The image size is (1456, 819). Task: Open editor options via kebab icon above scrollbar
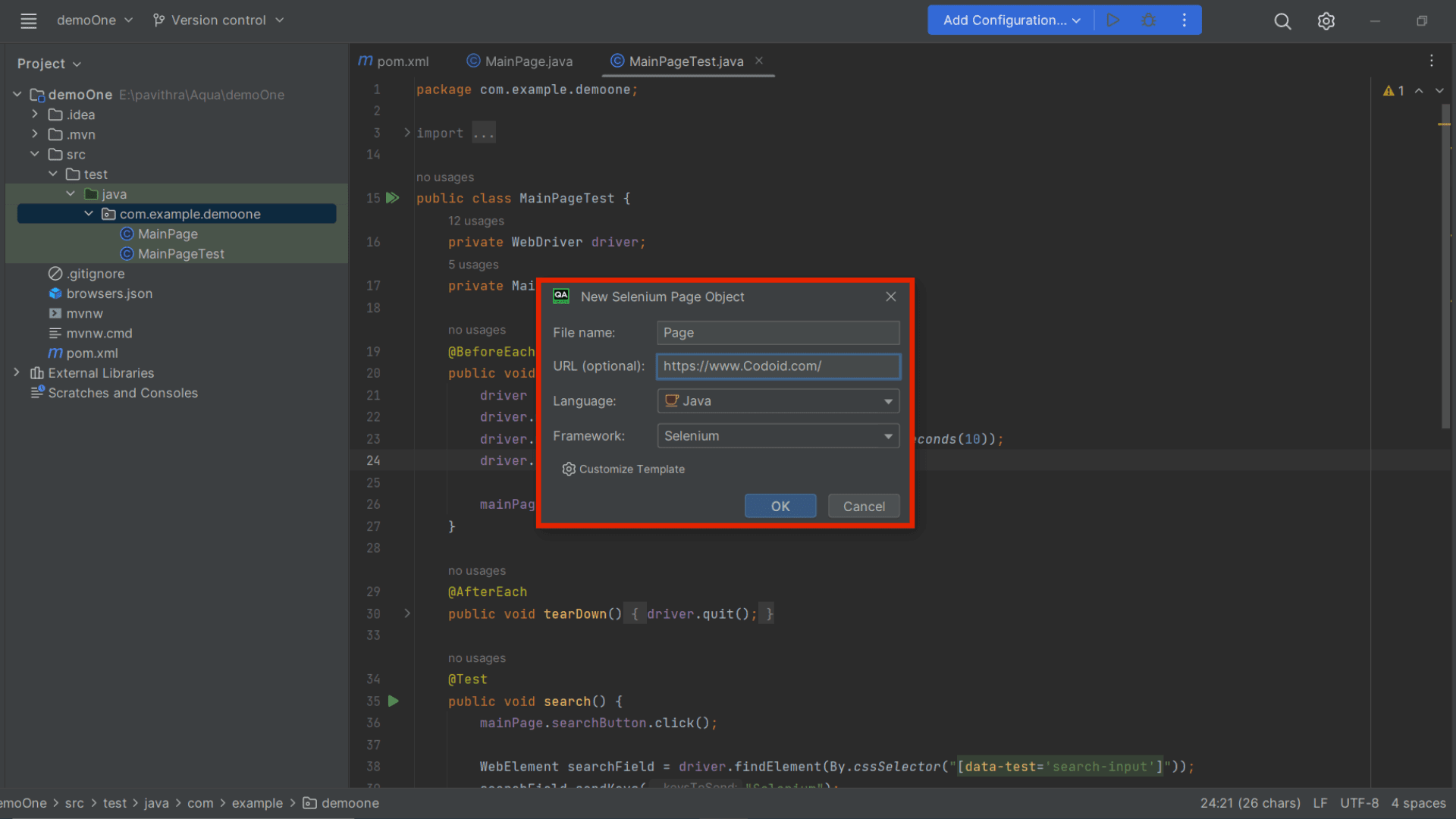click(1432, 61)
